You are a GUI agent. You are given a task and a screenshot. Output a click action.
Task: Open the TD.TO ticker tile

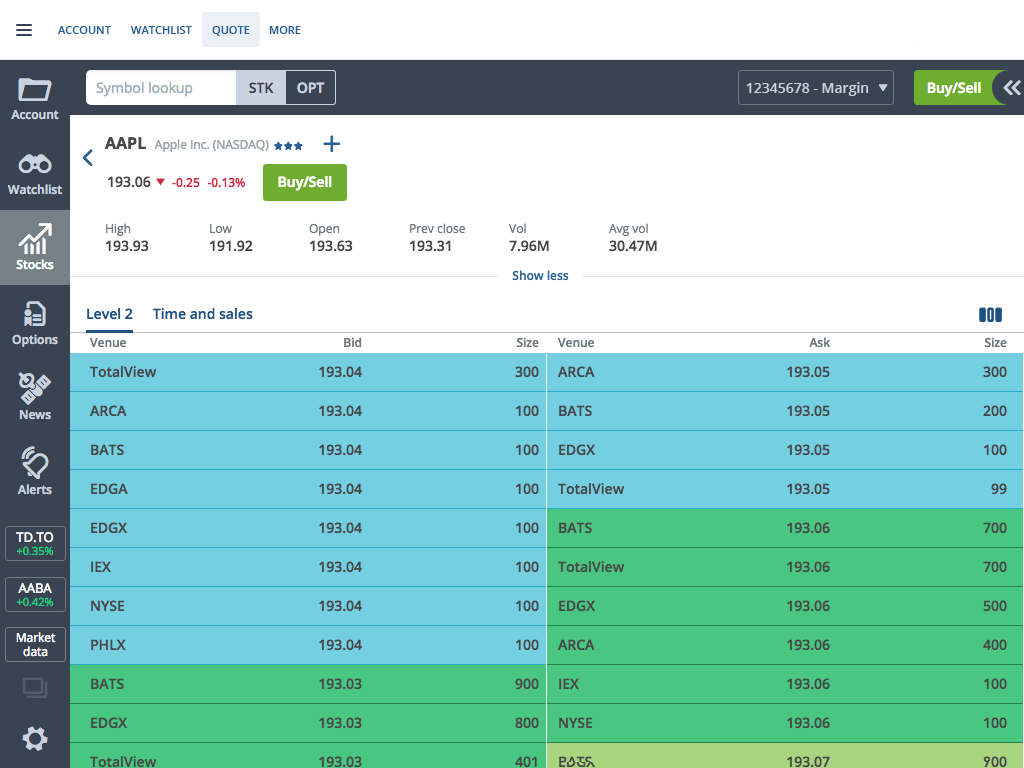coord(35,544)
